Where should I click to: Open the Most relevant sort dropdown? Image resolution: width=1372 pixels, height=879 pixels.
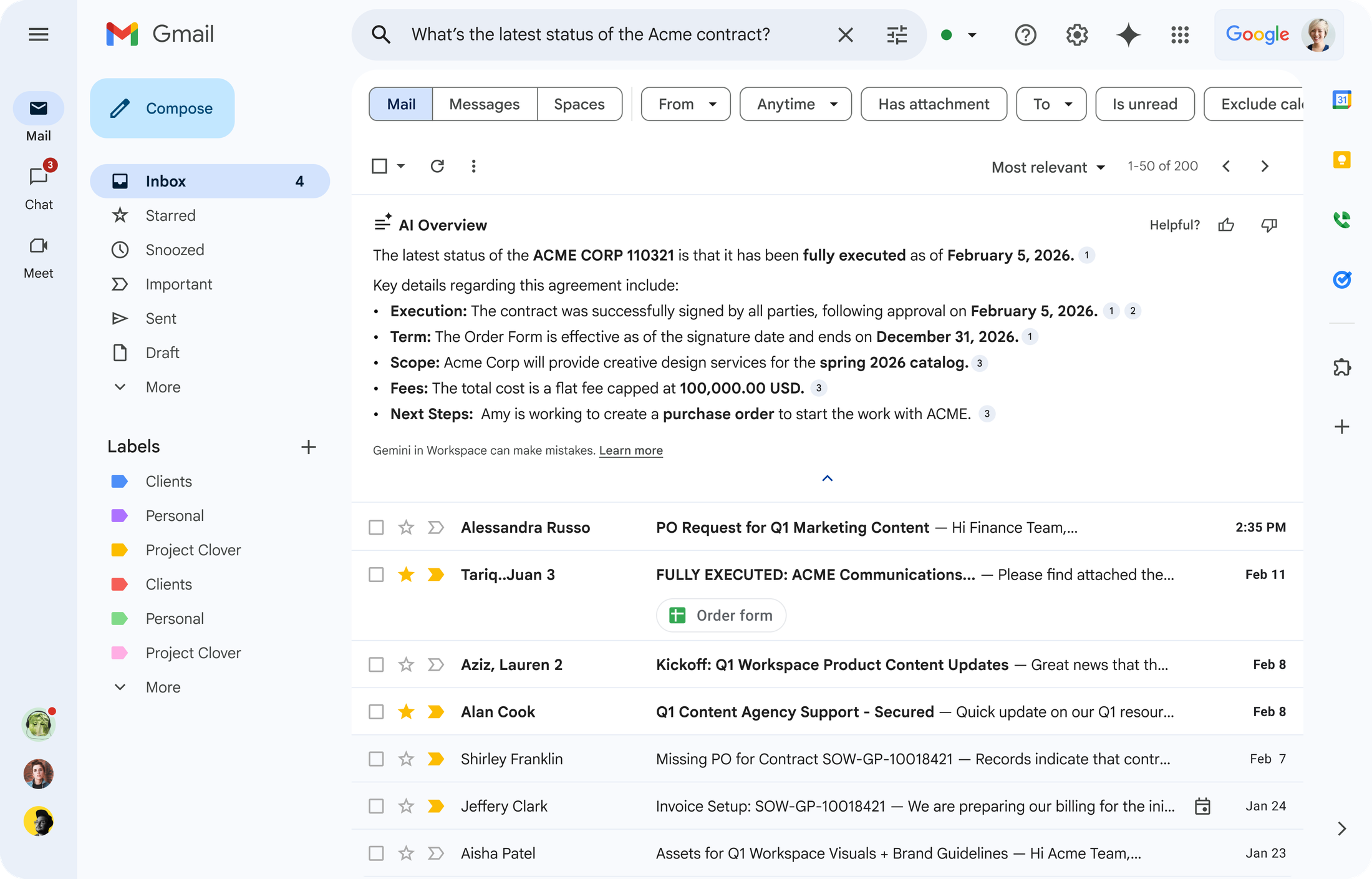[x=1048, y=167]
